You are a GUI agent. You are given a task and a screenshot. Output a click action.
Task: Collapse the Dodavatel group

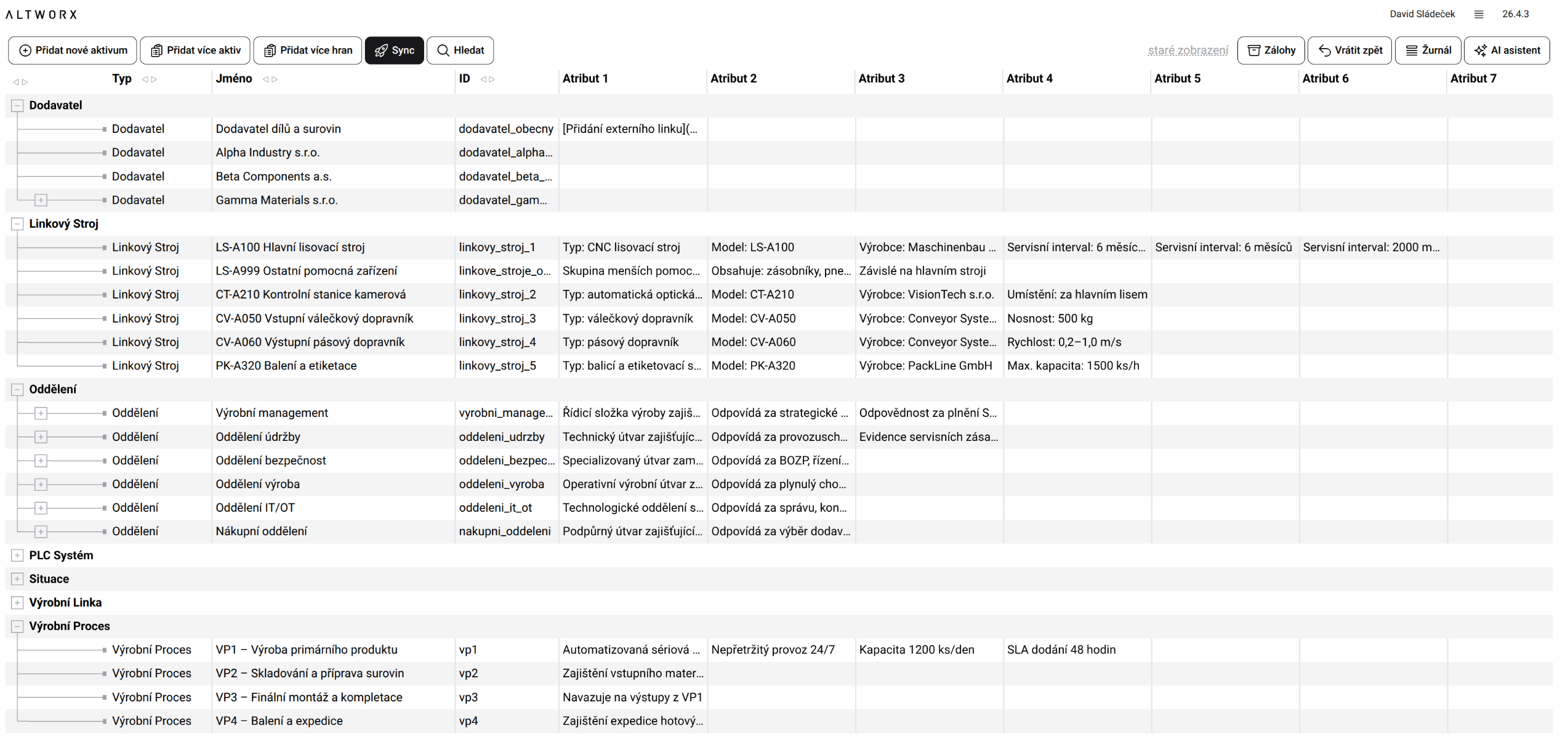(17, 106)
